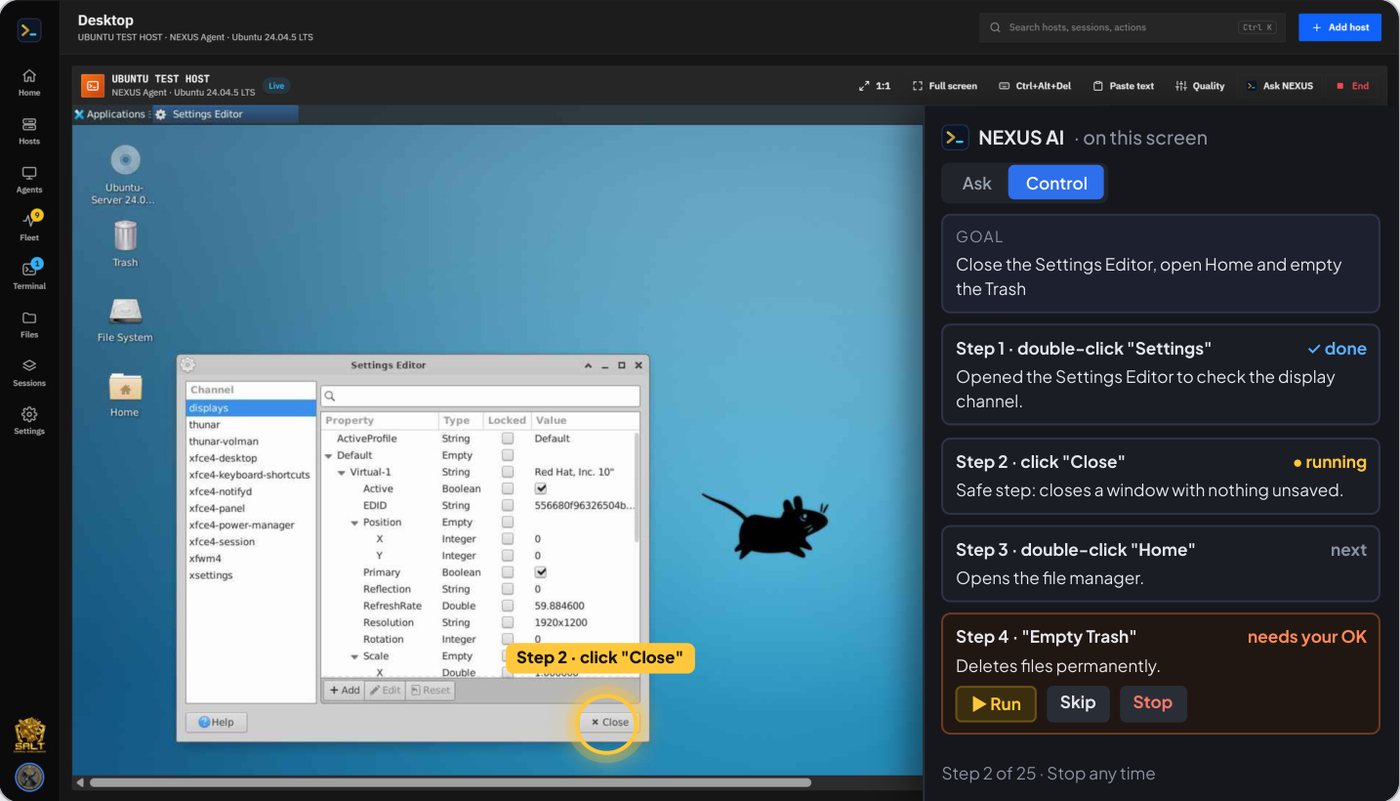Click the NEXUS logo at the sidebar top
The image size is (1400, 801).
(x=29, y=30)
